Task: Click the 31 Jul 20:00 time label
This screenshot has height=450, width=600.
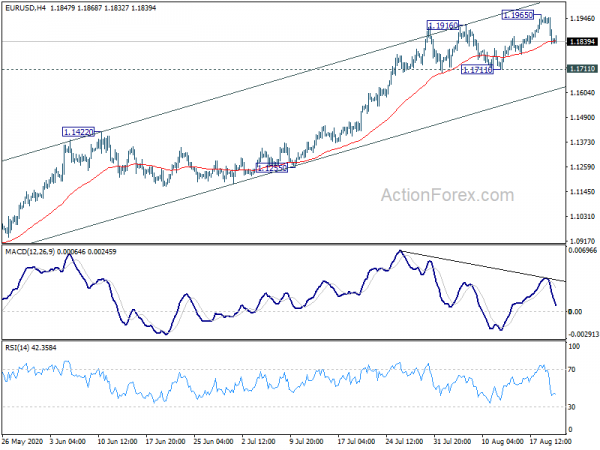Action: point(452,441)
